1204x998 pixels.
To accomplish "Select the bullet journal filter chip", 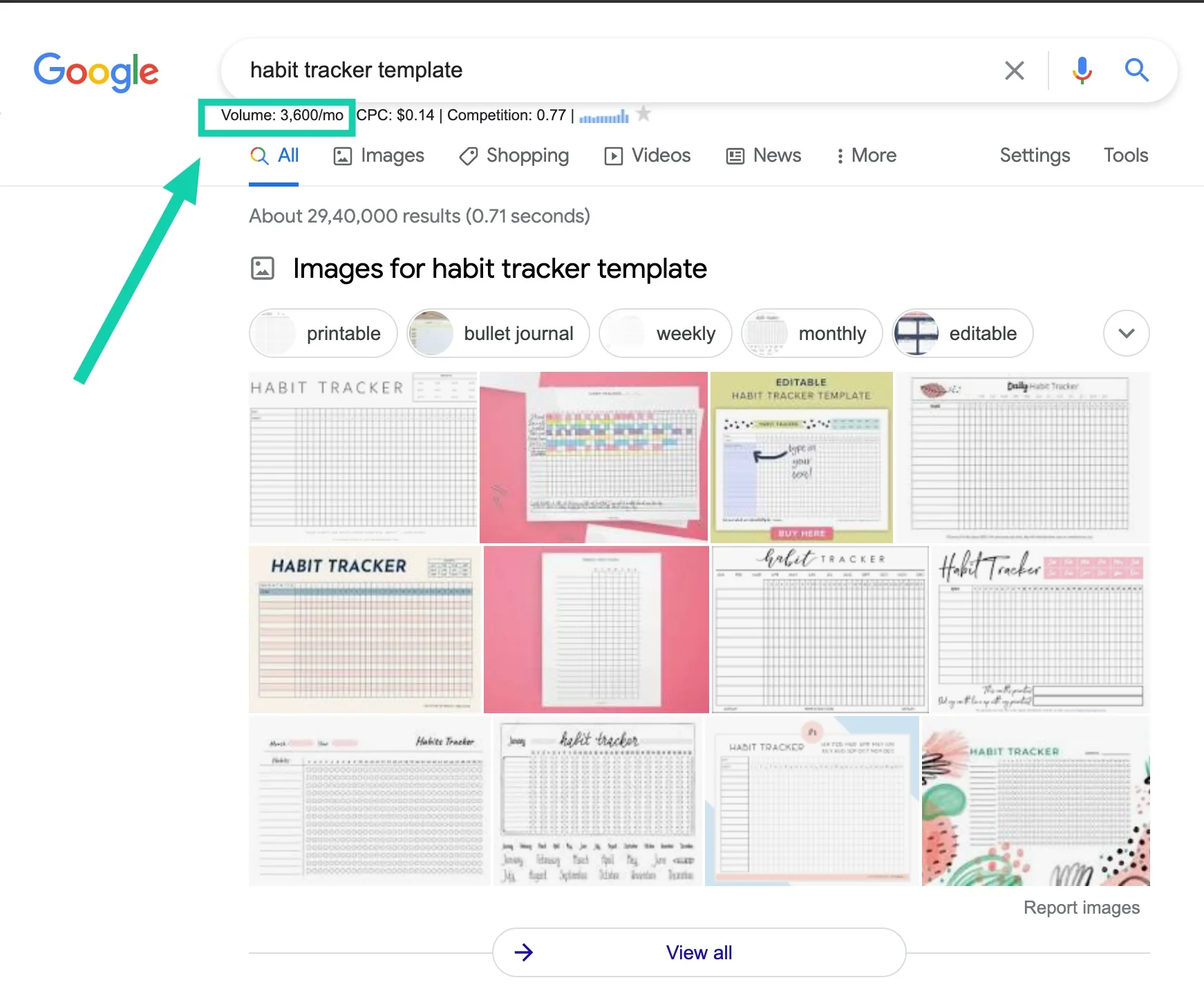I will pos(498,333).
